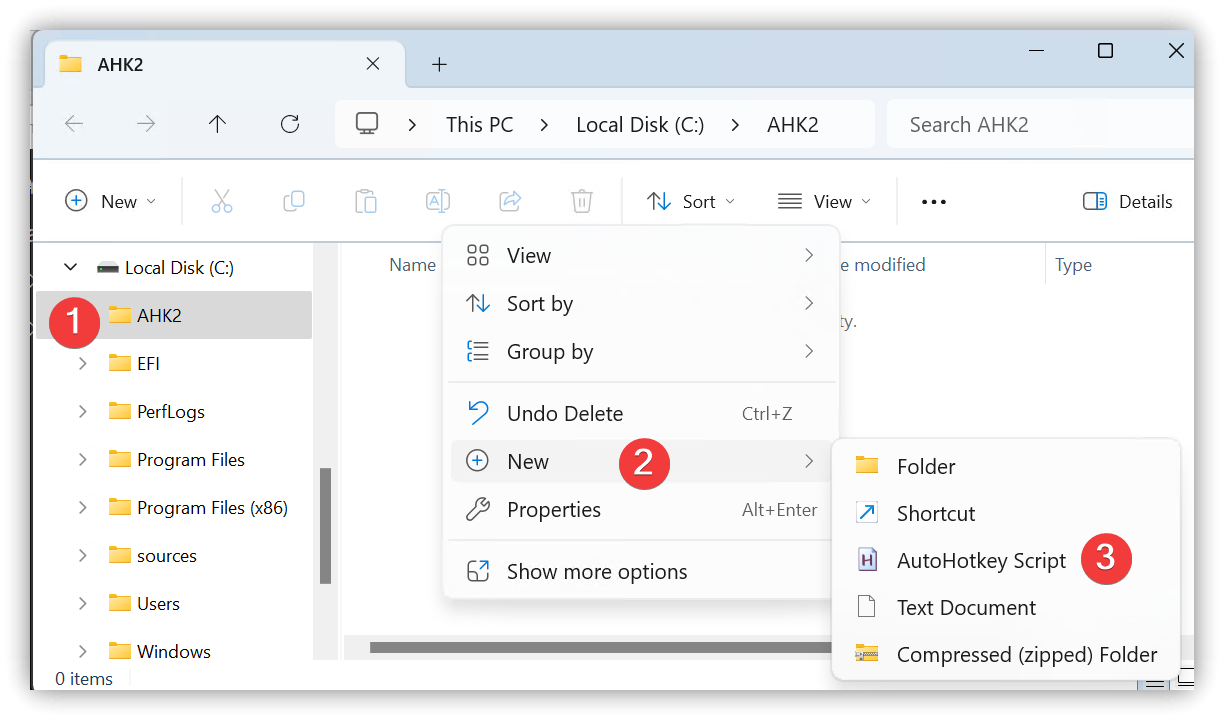The image size is (1224, 720).
Task: Choose Undo Delete in context menu
Action: coord(640,414)
